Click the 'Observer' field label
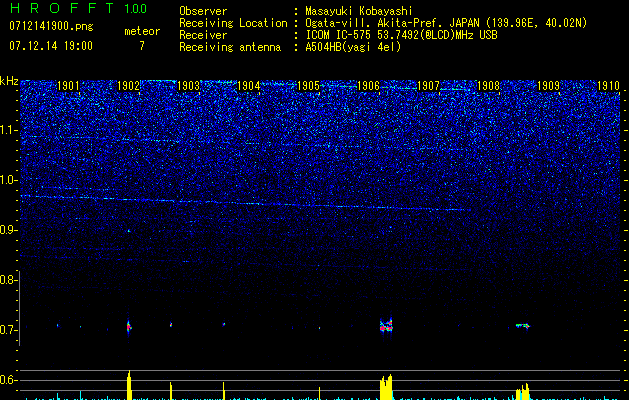Viewport: 629px width, 400px height. pos(203,11)
